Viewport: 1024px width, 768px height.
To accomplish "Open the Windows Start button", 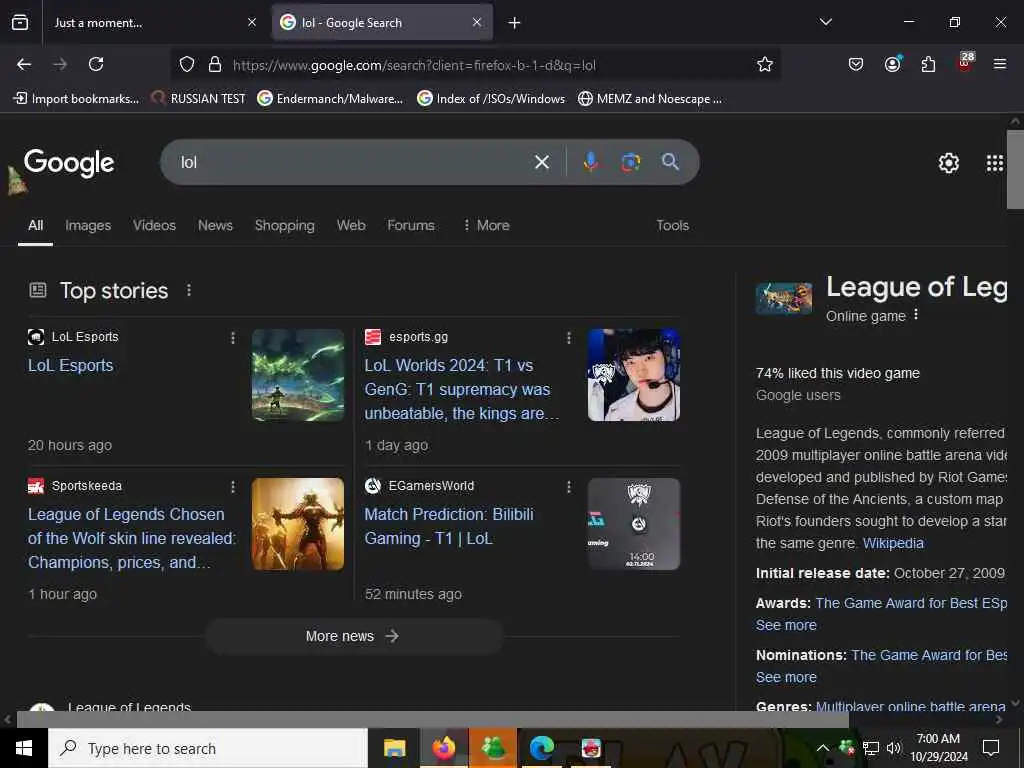I will click(24, 748).
